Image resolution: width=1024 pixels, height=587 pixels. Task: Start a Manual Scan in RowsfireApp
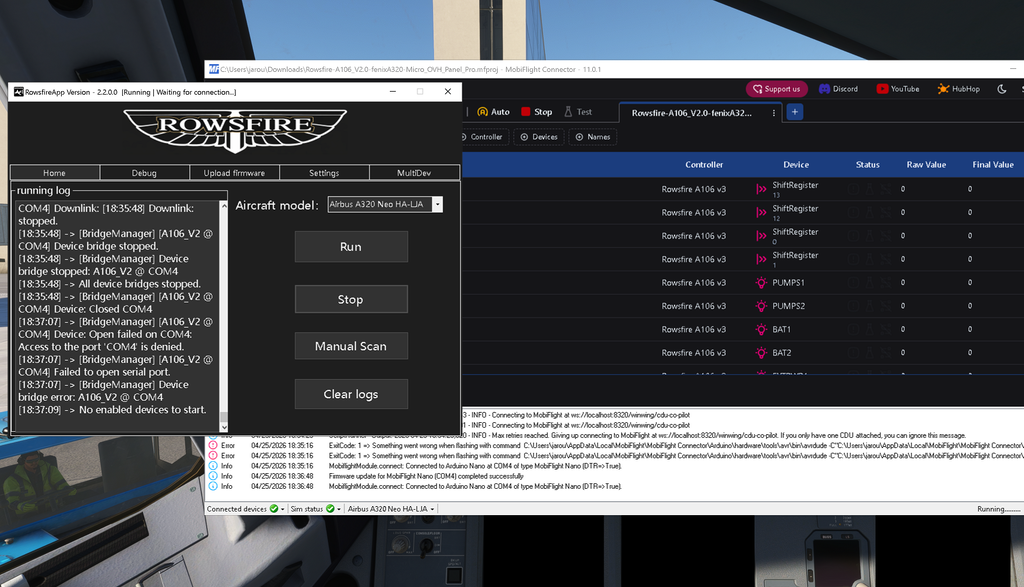(x=351, y=346)
